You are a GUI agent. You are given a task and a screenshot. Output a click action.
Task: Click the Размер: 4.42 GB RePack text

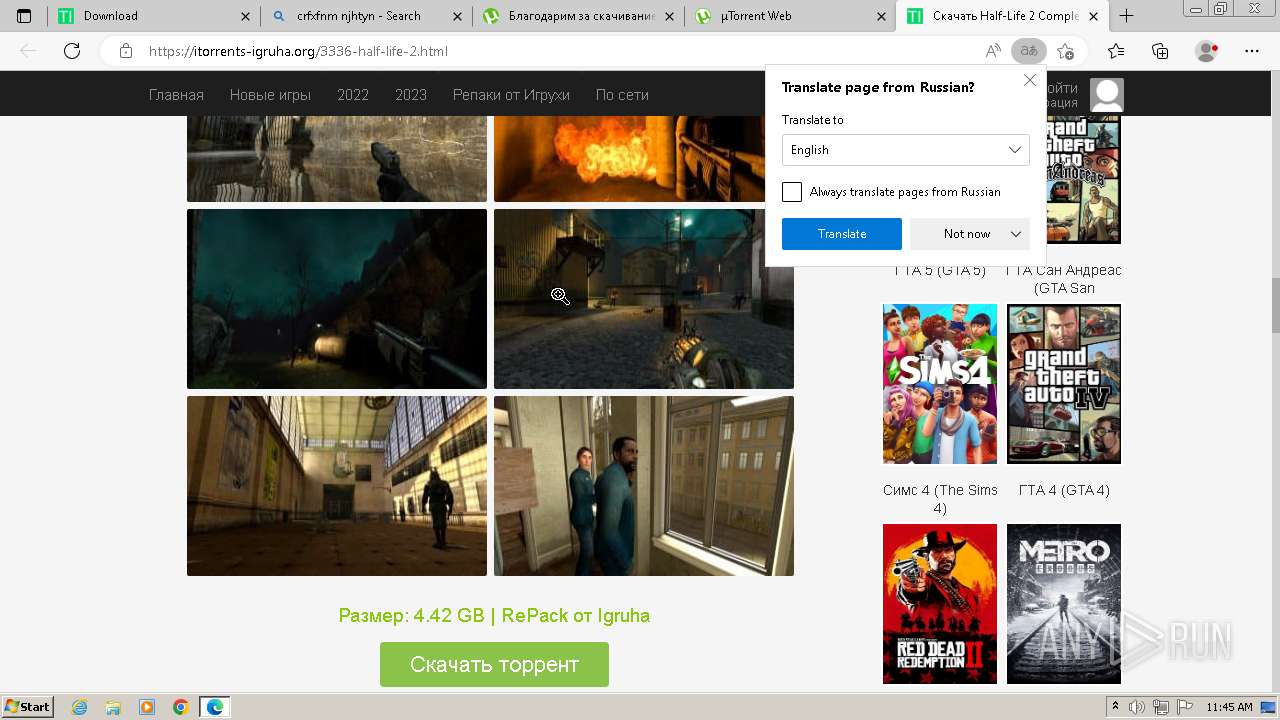coord(494,616)
